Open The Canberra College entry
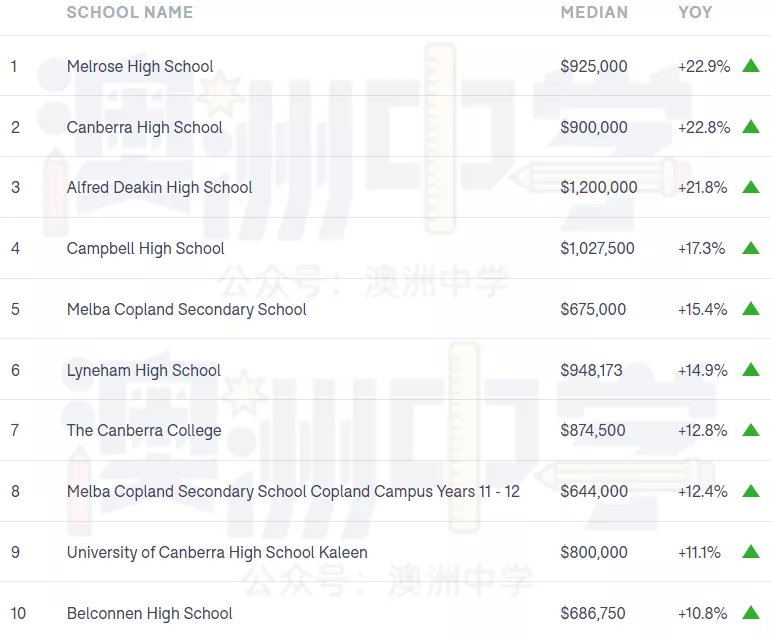 pyautogui.click(x=144, y=431)
